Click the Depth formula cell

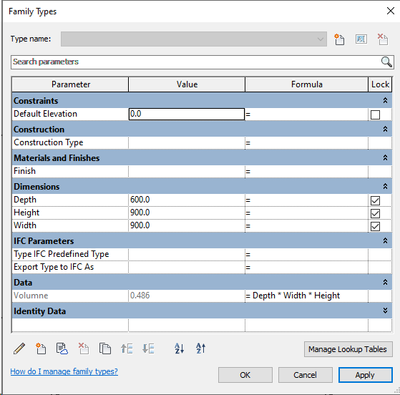[307, 200]
